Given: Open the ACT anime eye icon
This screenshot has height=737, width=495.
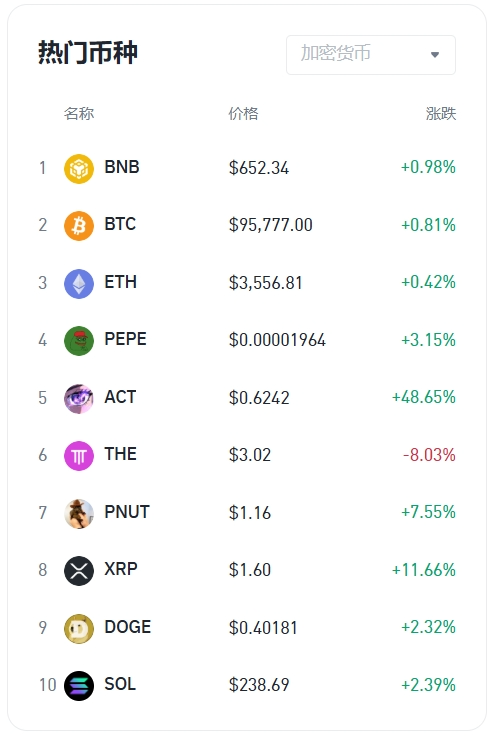Looking at the screenshot, I should coord(79,399).
